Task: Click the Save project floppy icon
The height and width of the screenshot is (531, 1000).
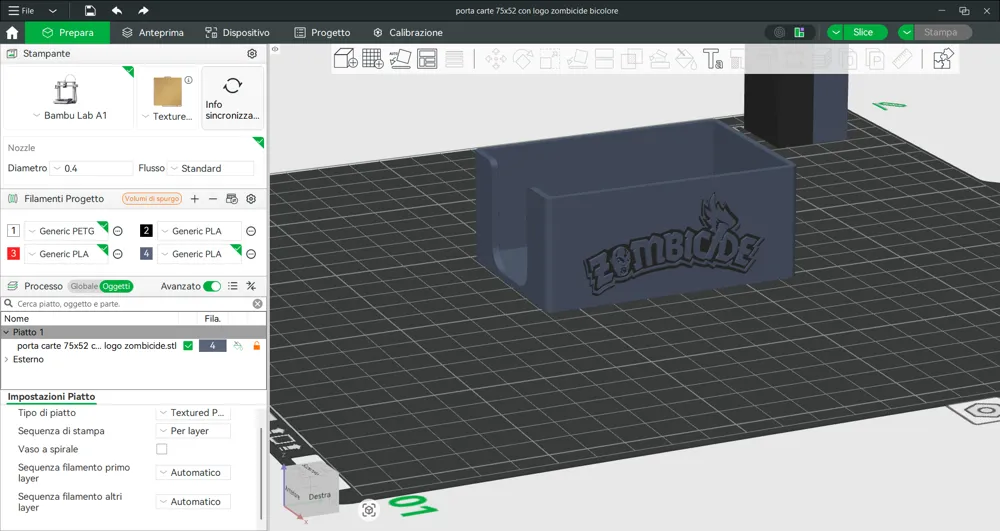Action: coord(91,11)
